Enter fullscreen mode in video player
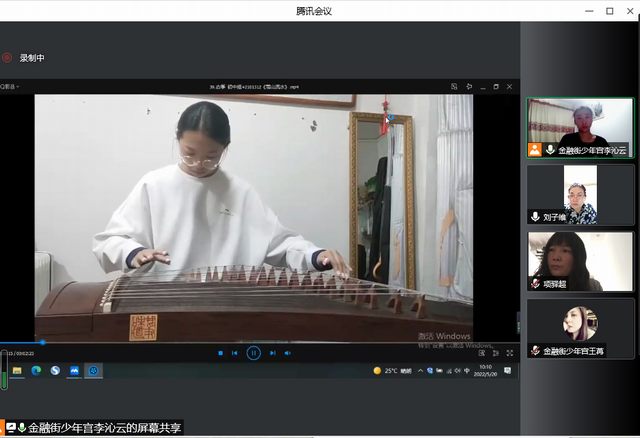The height and width of the screenshot is (438, 640). click(x=510, y=353)
